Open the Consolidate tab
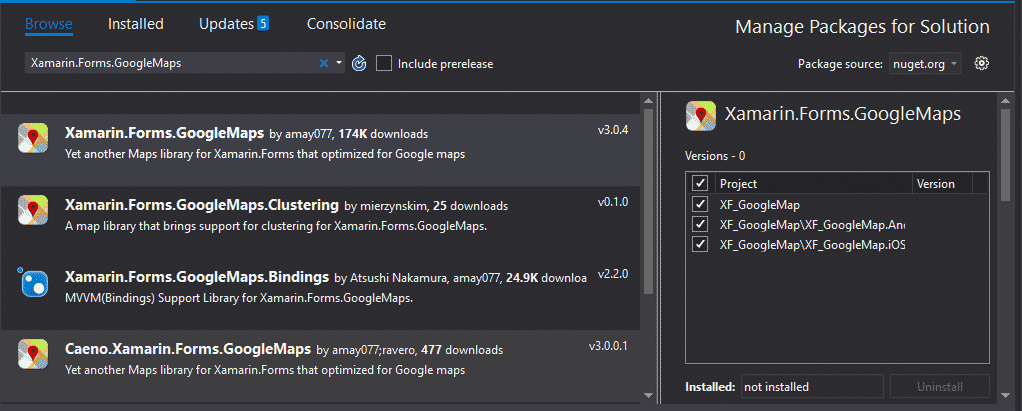The width and height of the screenshot is (1022, 411). tap(346, 24)
